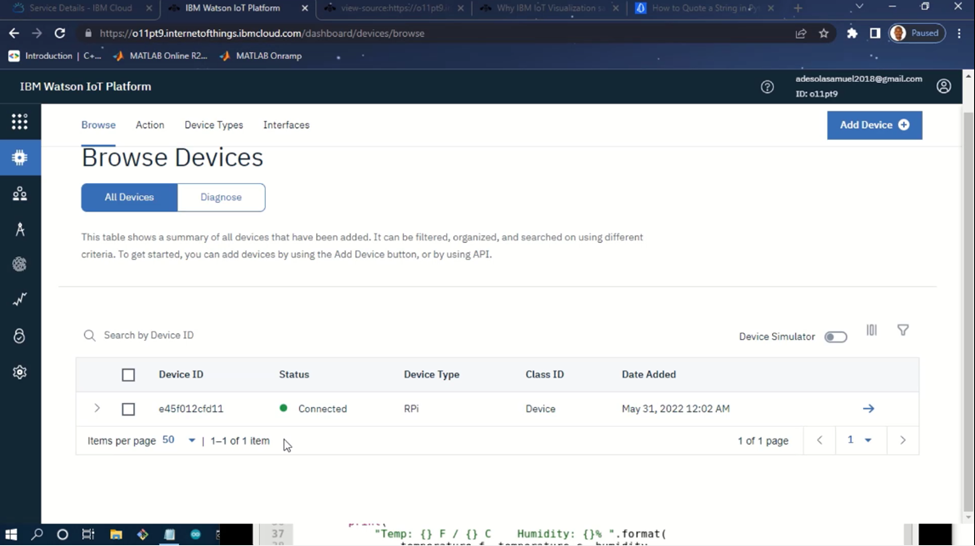Switch to the Device Types tab

pyautogui.click(x=213, y=125)
